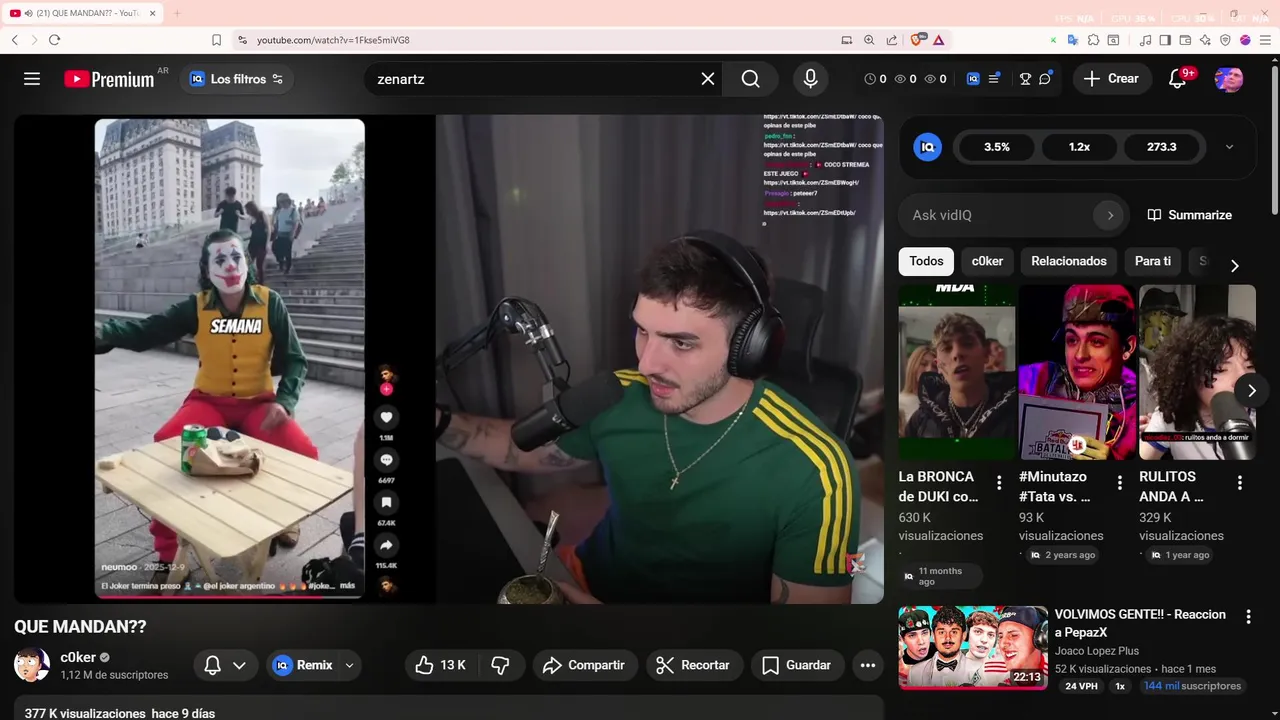Click the browser back arrow
The height and width of the screenshot is (720, 1280).
15,40
